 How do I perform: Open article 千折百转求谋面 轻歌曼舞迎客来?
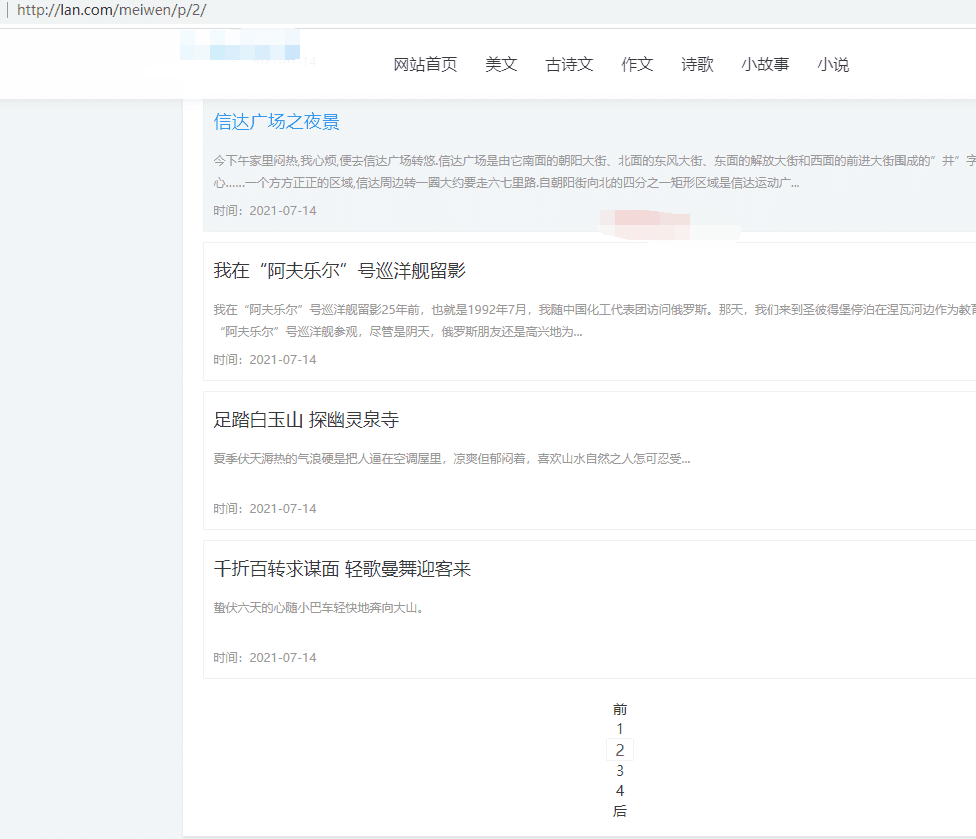tap(342, 569)
